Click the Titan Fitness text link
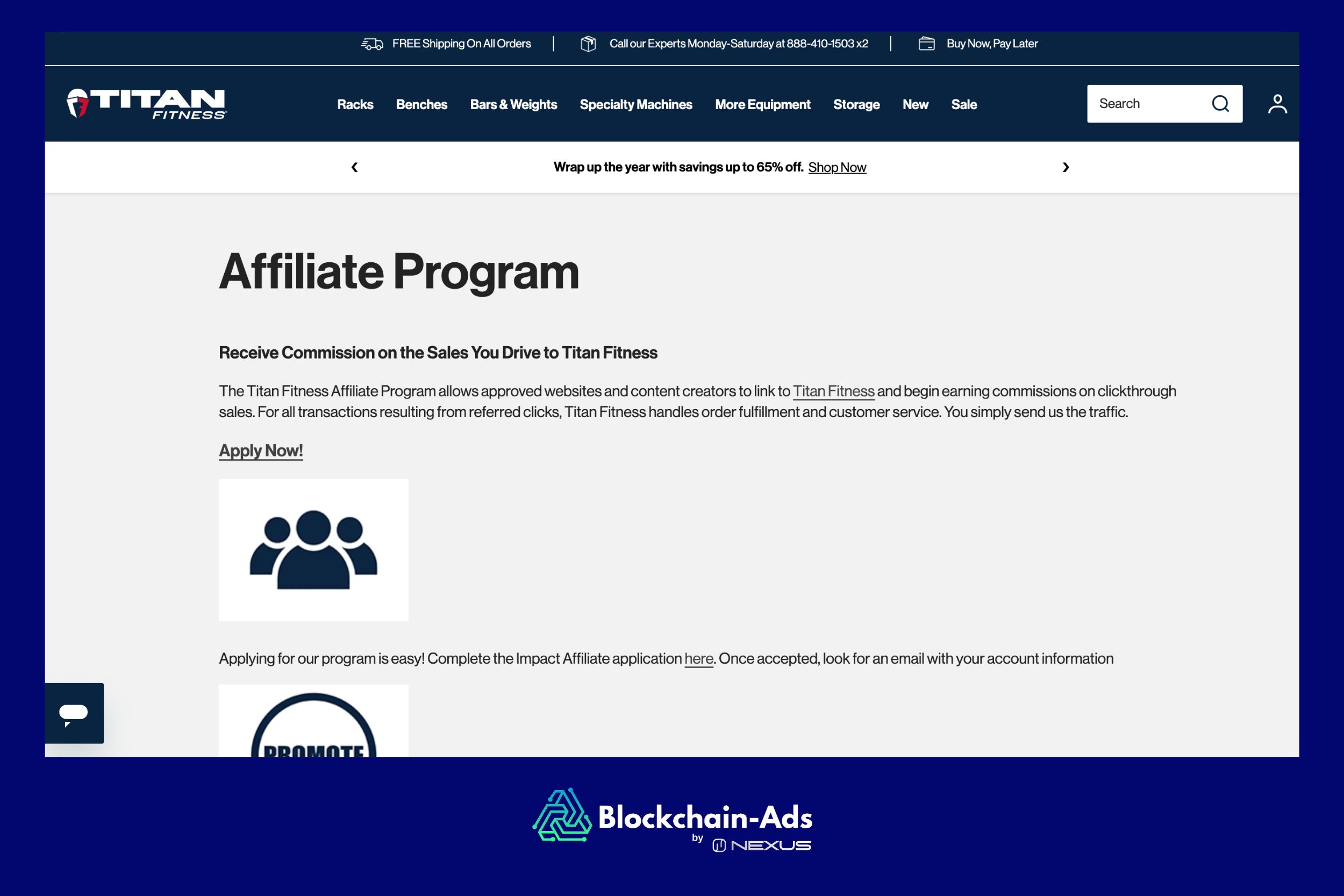 (833, 391)
